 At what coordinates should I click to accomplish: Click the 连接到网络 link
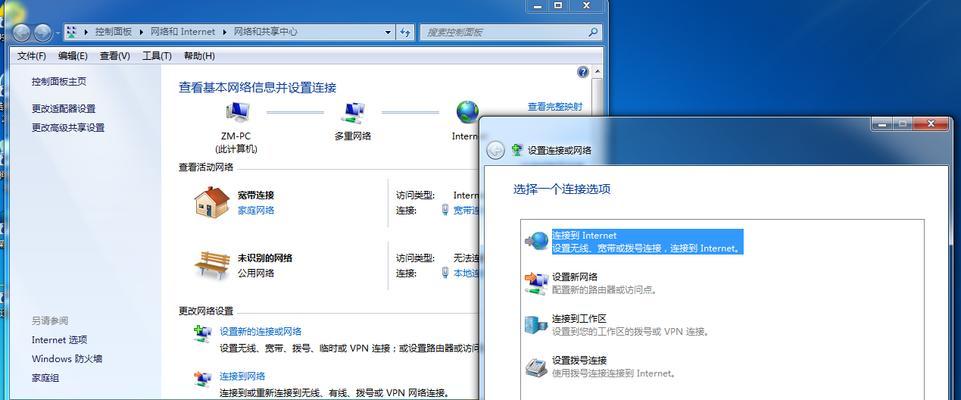(242, 376)
